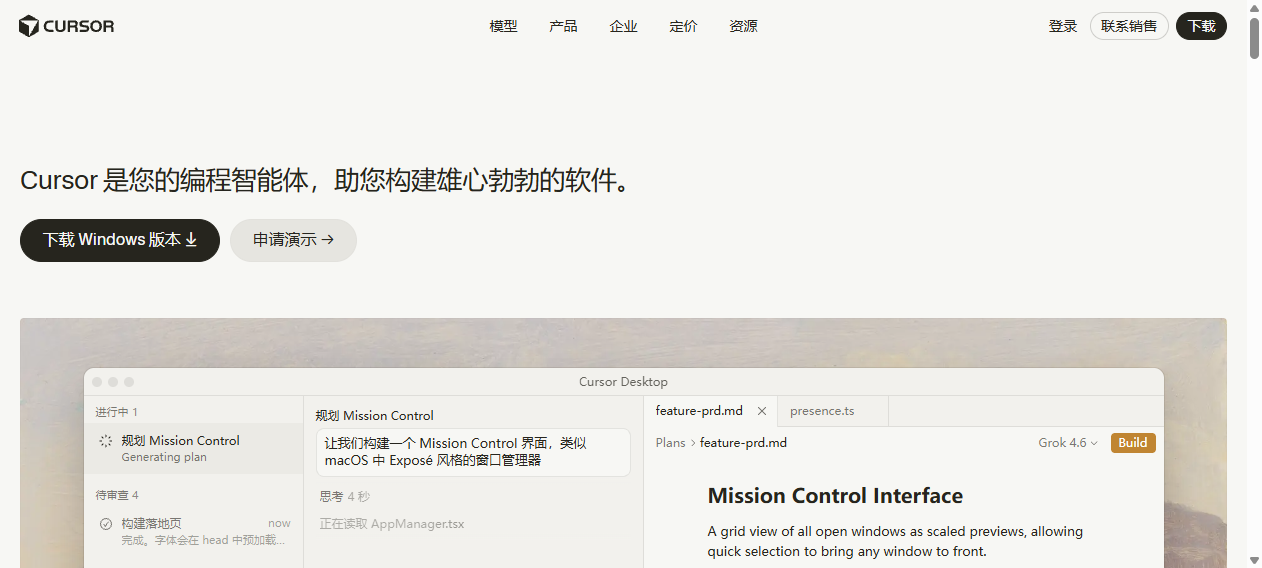Click the 规划 Mission Control chat title
Screen dimensions: 1262x568
375,416
